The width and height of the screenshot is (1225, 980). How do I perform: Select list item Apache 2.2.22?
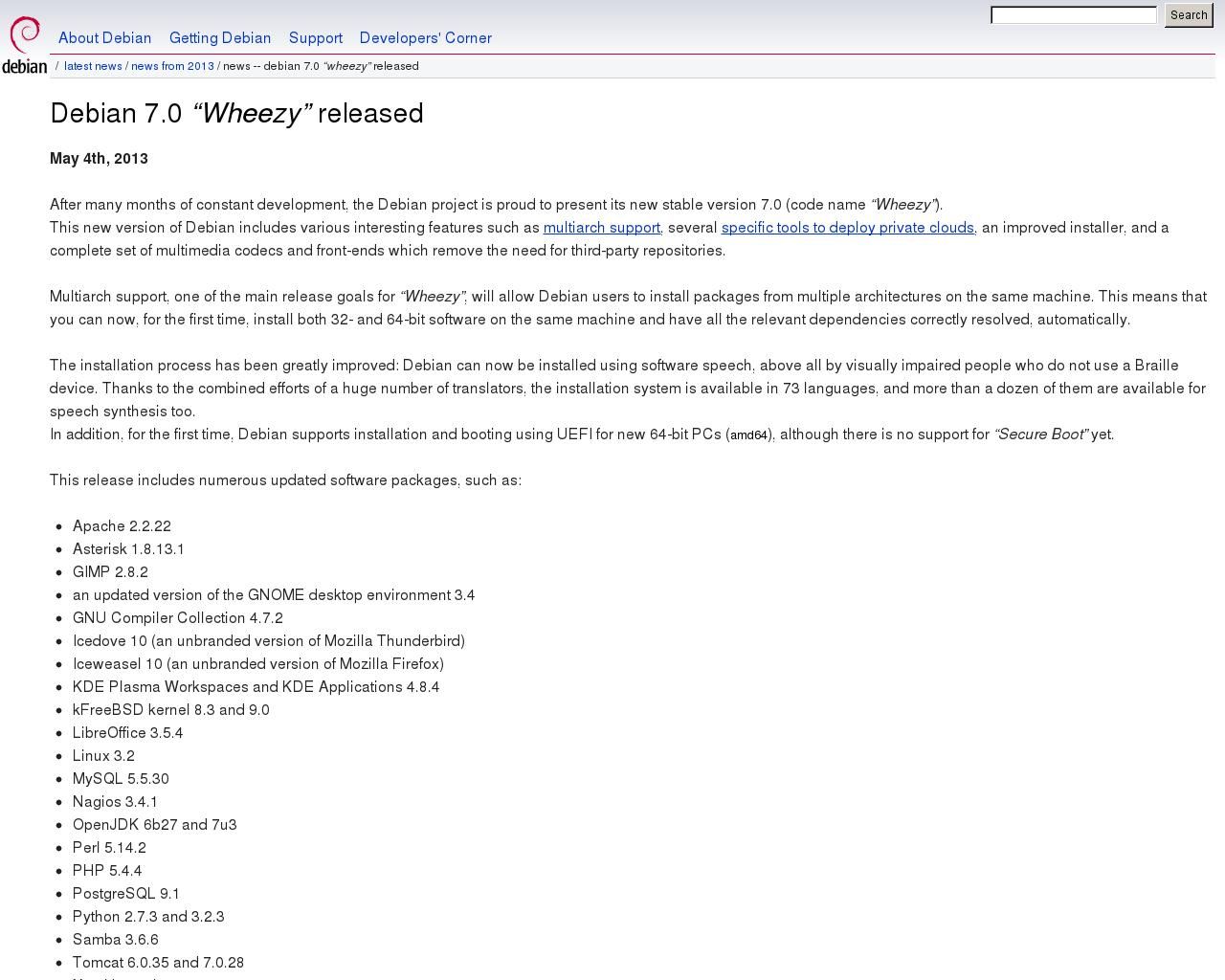click(122, 526)
